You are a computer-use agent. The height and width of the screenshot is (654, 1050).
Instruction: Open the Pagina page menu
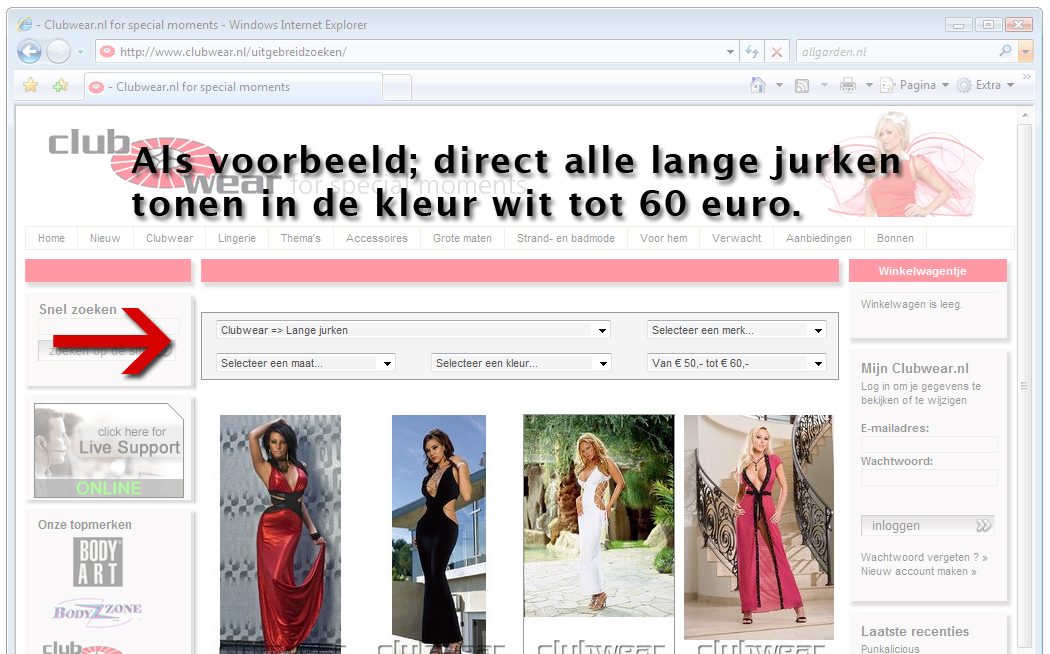[x=914, y=85]
